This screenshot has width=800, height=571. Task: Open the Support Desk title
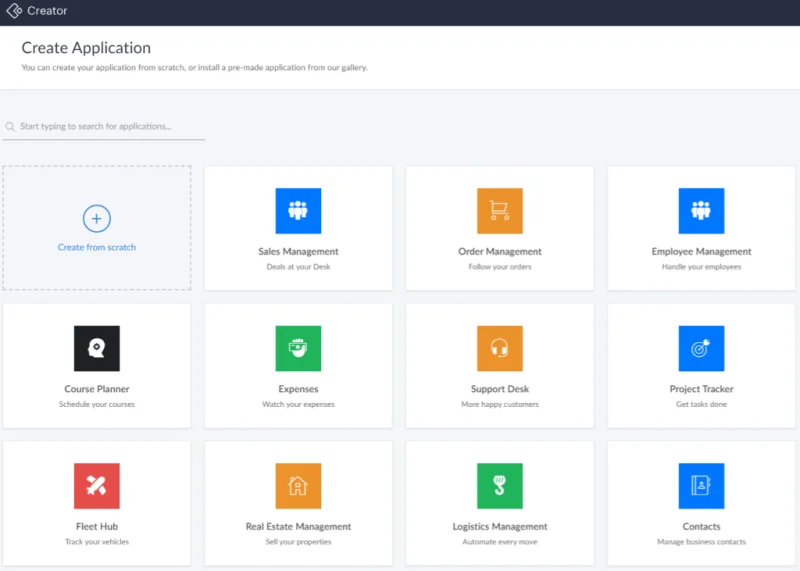coord(500,389)
